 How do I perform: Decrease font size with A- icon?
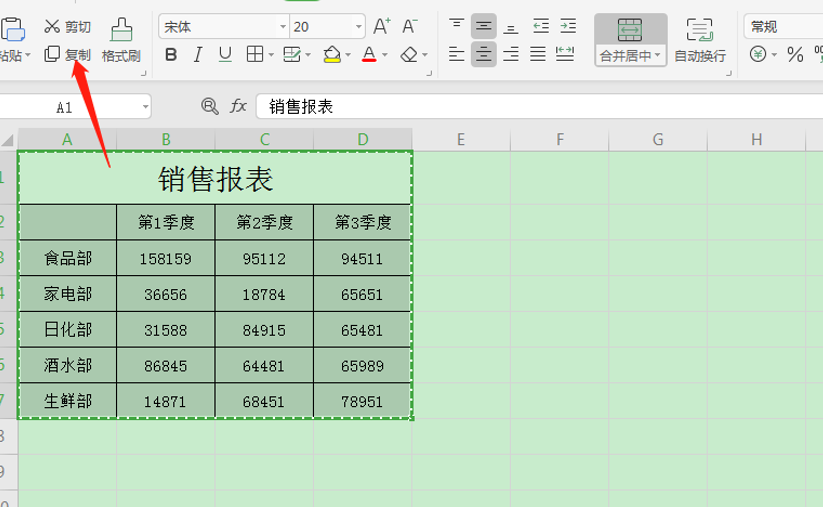(409, 26)
